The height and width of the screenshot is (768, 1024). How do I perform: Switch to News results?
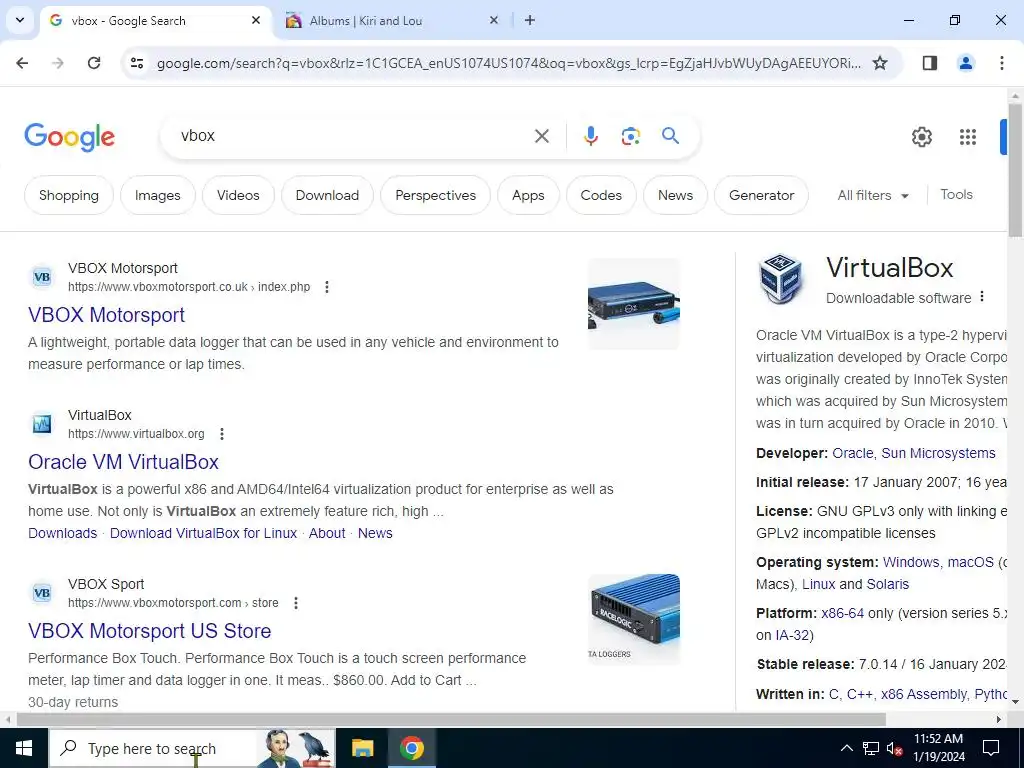(x=675, y=195)
